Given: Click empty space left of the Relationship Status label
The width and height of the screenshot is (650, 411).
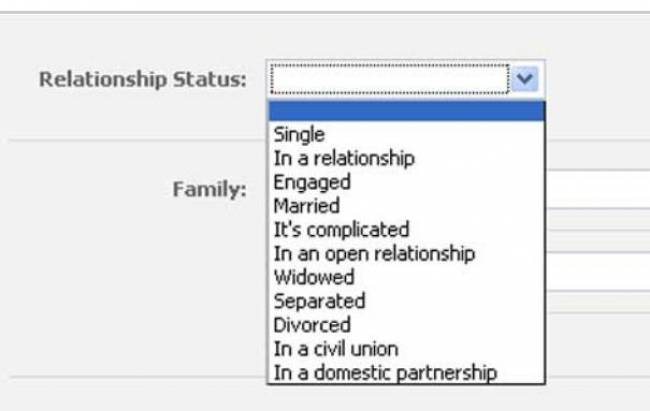Looking at the screenshot, I should point(18,79).
